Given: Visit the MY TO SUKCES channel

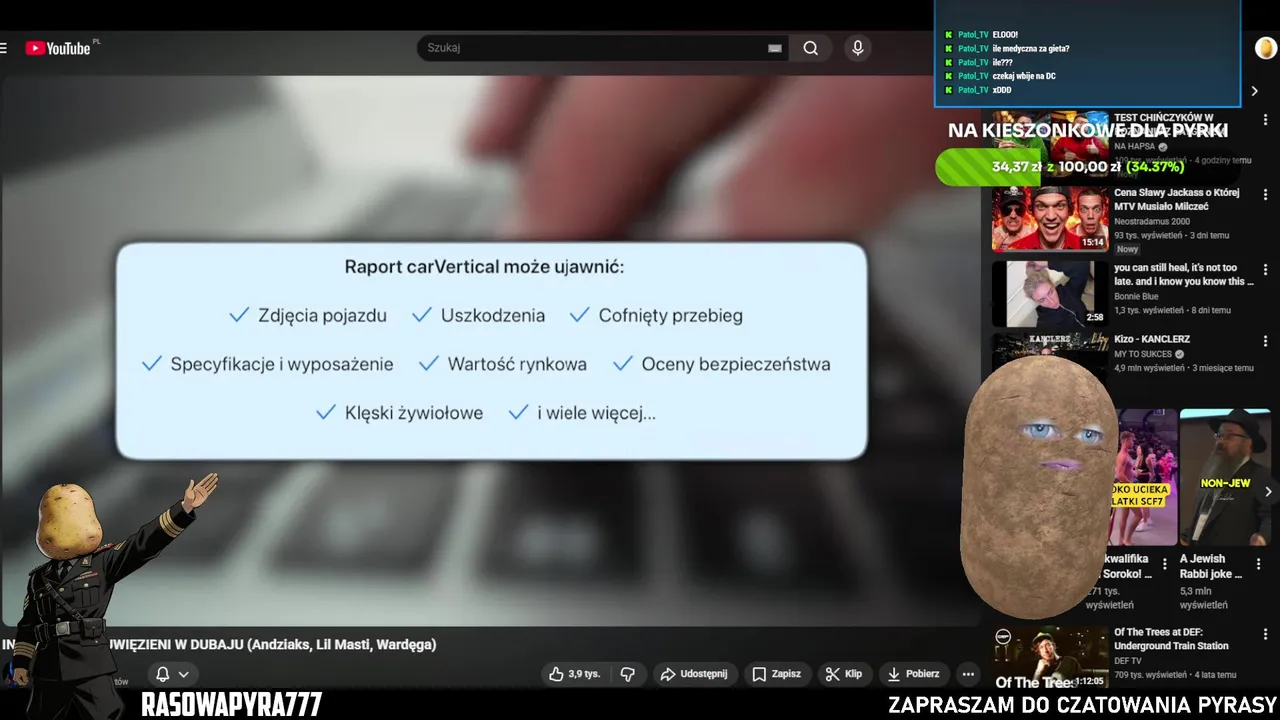Looking at the screenshot, I should point(1143,354).
